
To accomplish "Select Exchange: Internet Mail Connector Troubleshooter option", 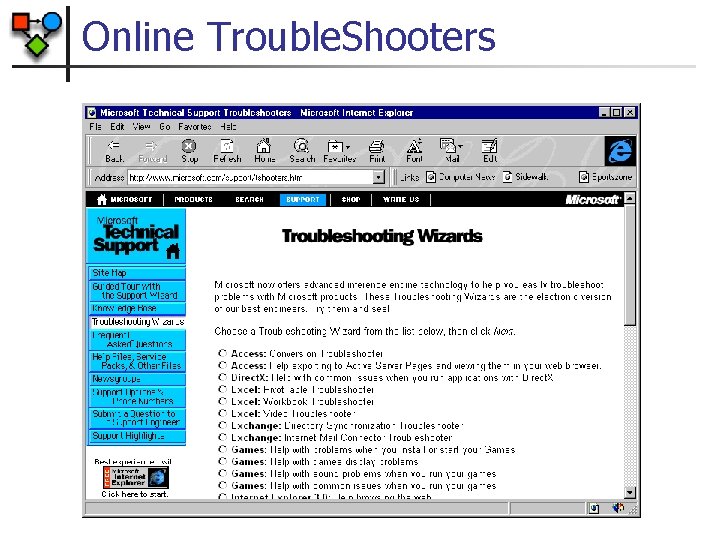I will click(x=223, y=437).
